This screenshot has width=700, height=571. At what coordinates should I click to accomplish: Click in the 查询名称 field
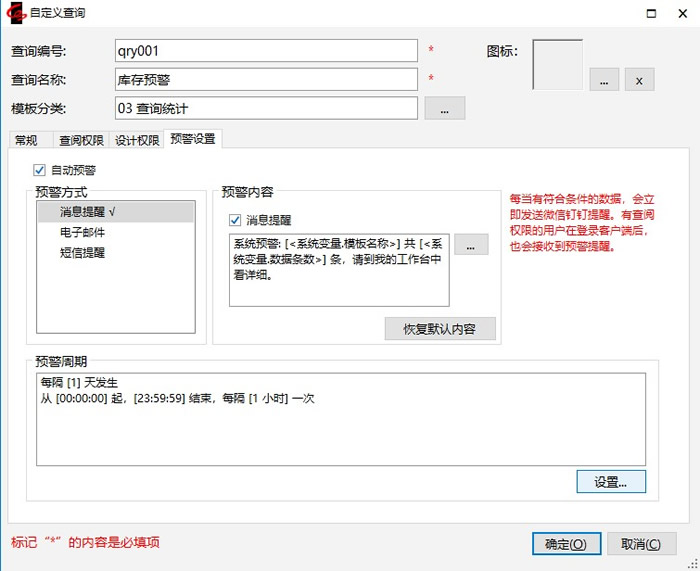pyautogui.click(x=266, y=80)
